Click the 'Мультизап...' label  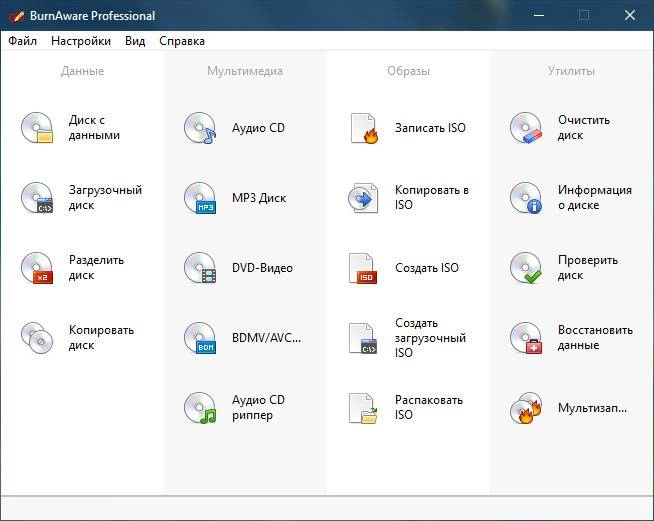click(x=592, y=408)
